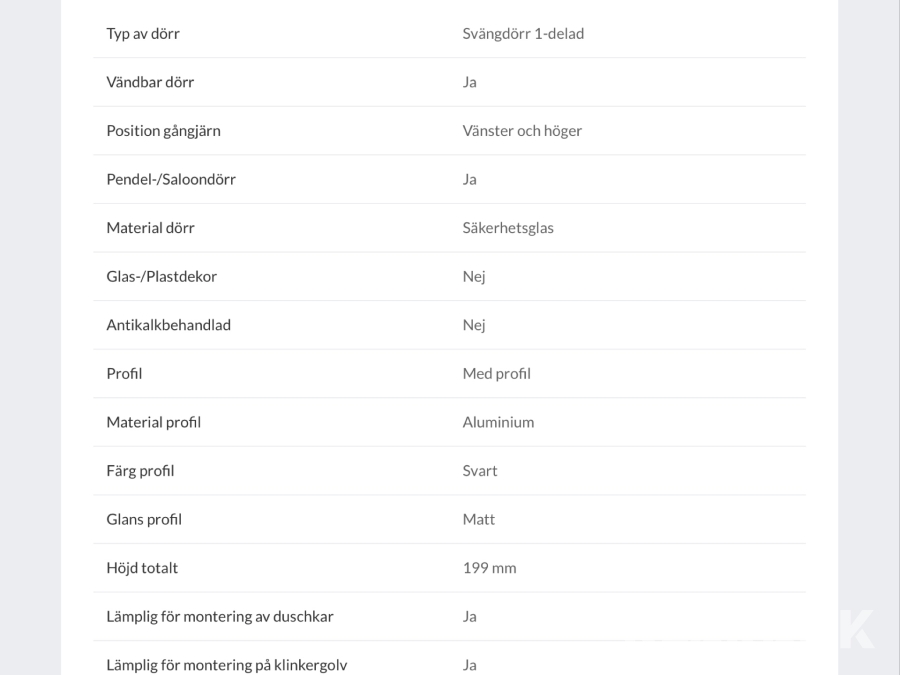
Task: Click the "Pendel-/Saloondörr" label
Action: coord(171,179)
